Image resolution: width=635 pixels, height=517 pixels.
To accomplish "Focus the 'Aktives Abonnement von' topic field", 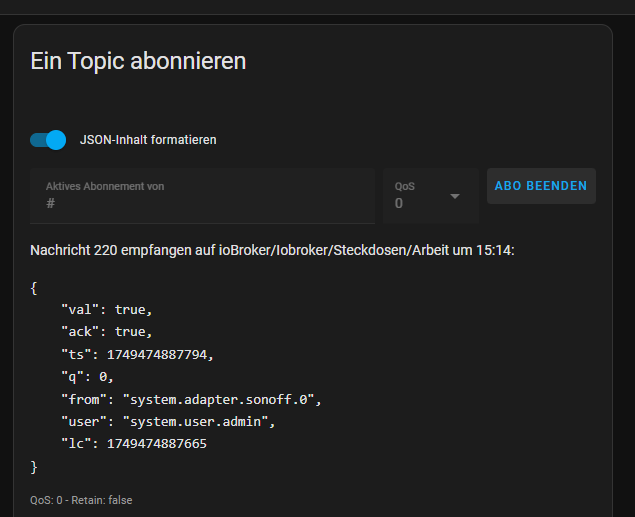I will coord(202,195).
